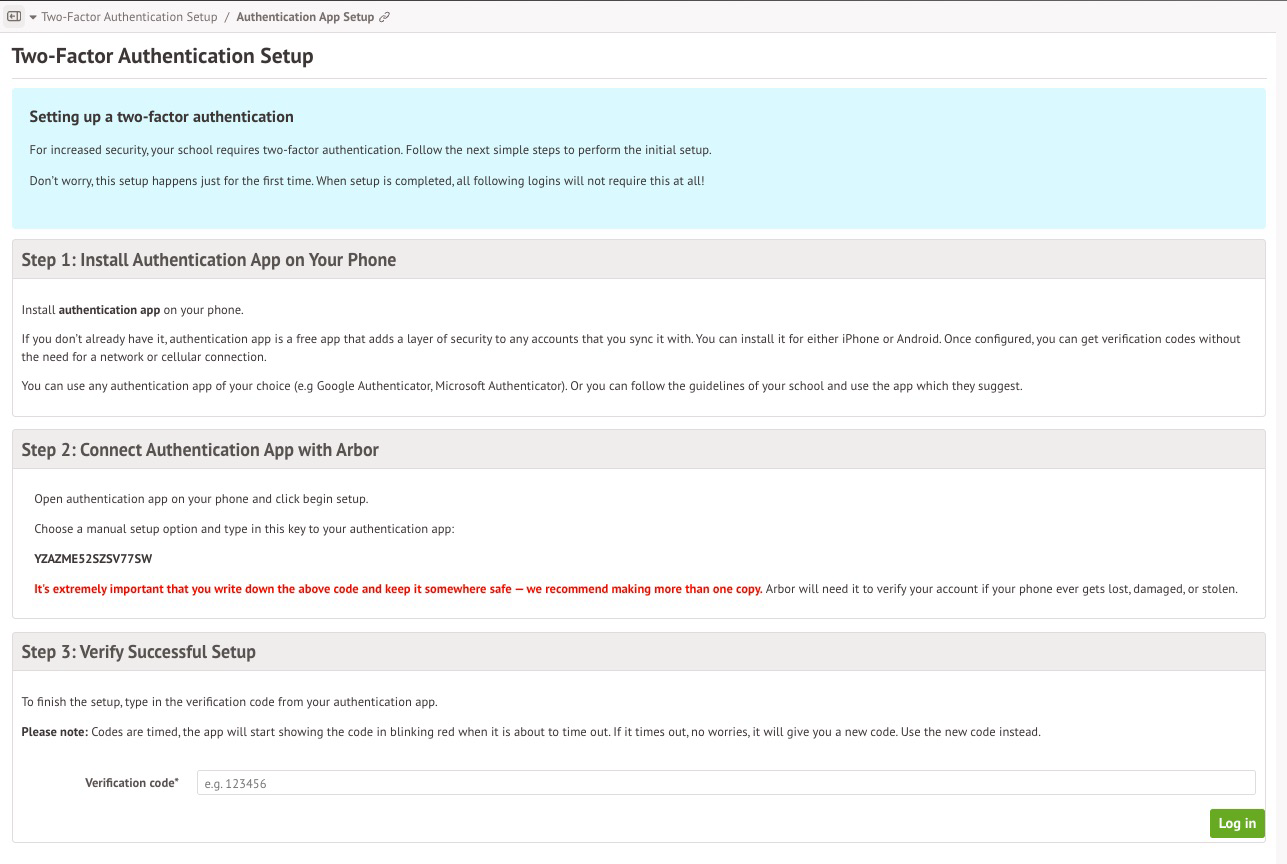Click the Two-Factor Authentication Setup page title
This screenshot has width=1287, height=864.
point(162,56)
